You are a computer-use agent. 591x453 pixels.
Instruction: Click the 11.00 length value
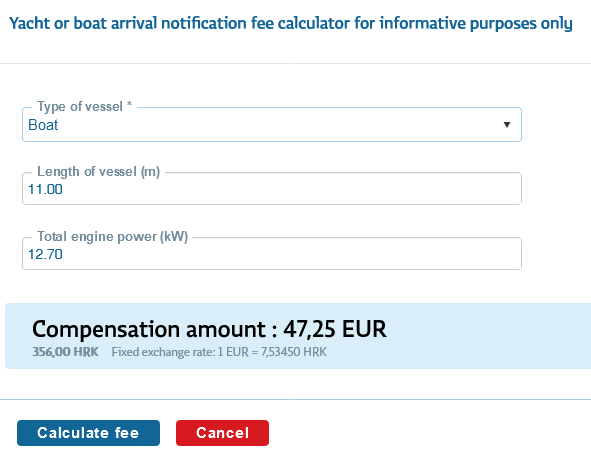tap(45, 189)
